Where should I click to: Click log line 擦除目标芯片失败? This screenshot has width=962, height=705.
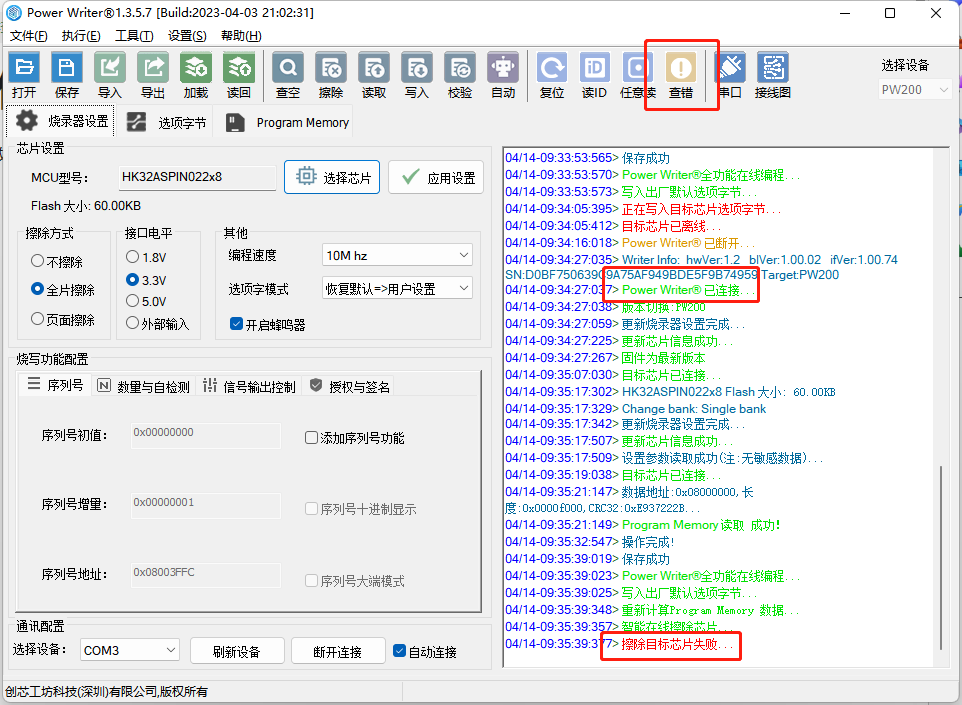677,644
